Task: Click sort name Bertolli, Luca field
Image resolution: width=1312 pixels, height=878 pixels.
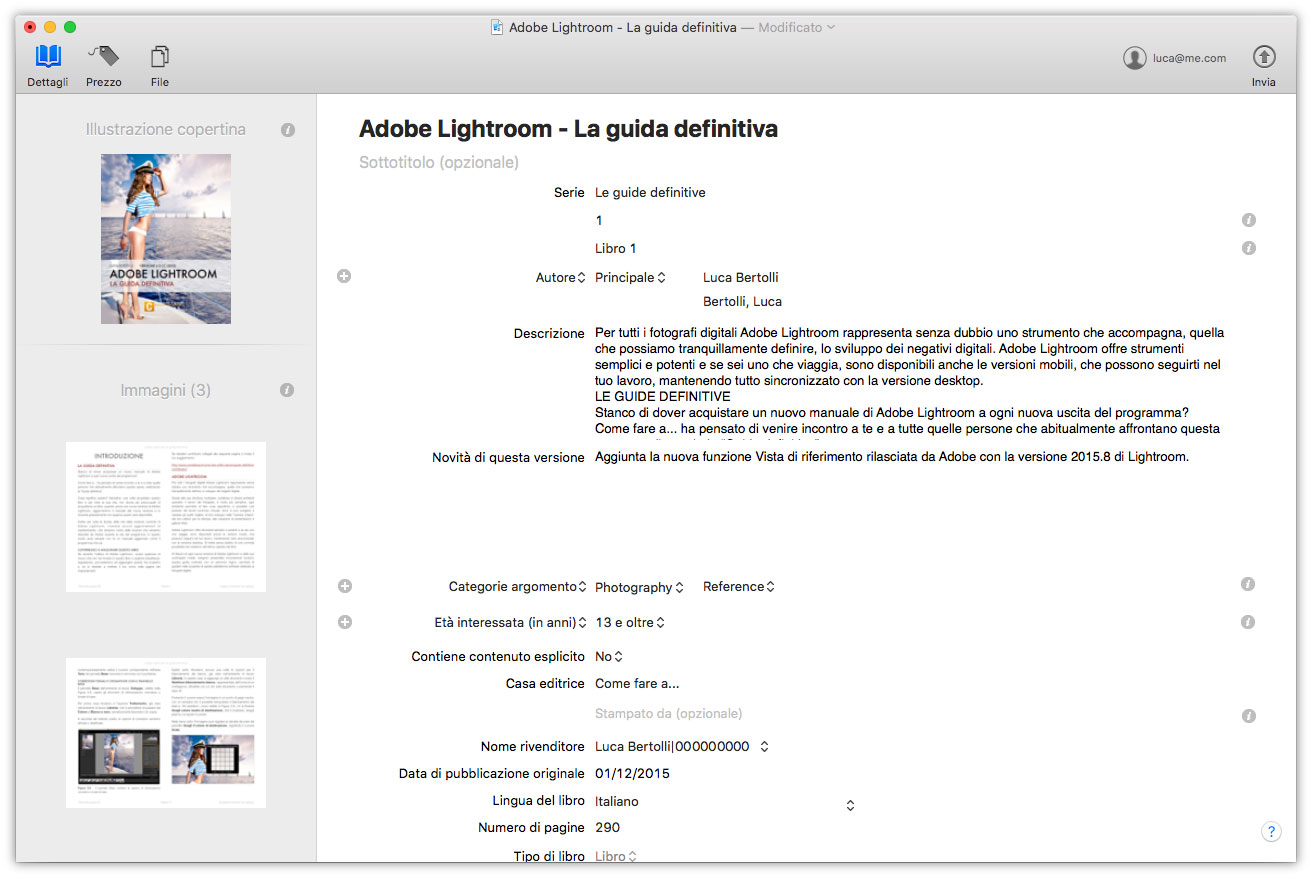Action: 743,302
